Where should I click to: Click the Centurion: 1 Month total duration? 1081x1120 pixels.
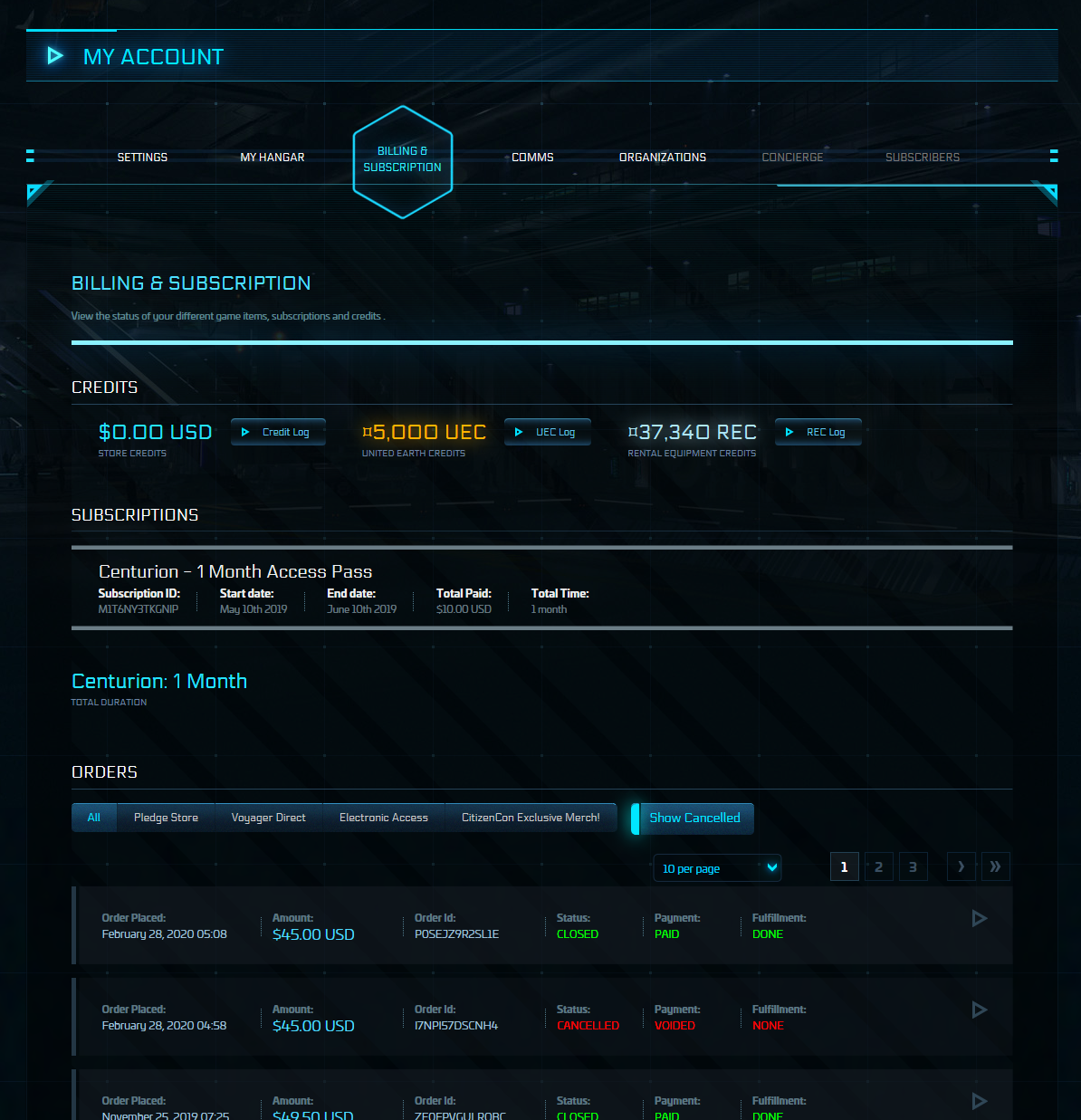(x=159, y=681)
